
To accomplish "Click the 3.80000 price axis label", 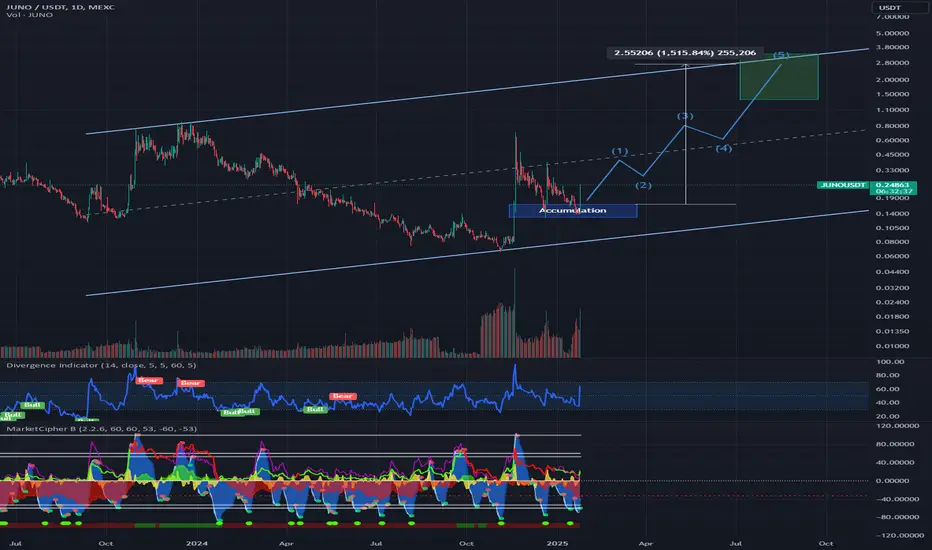I will pyautogui.click(x=892, y=47).
